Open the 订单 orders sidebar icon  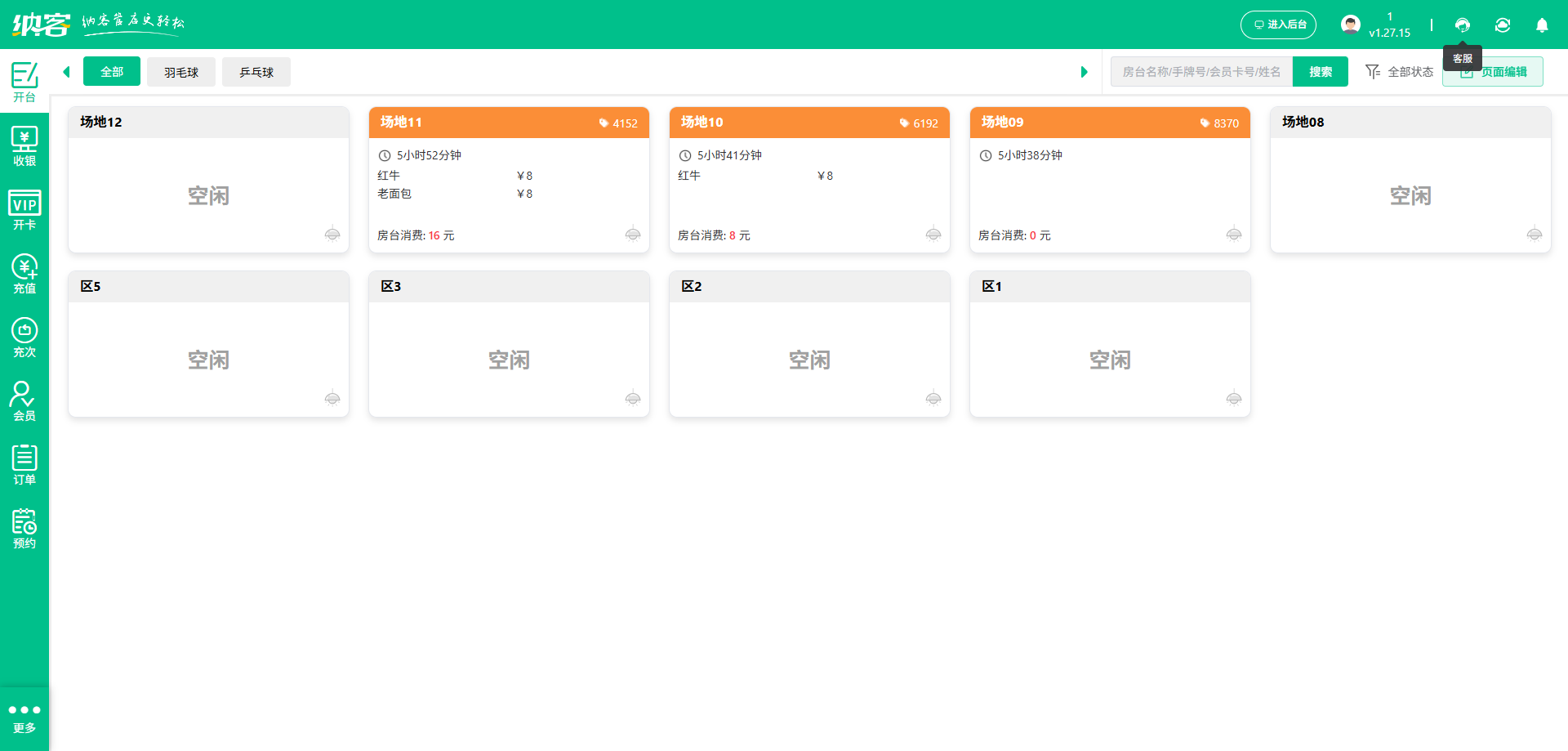(24, 465)
